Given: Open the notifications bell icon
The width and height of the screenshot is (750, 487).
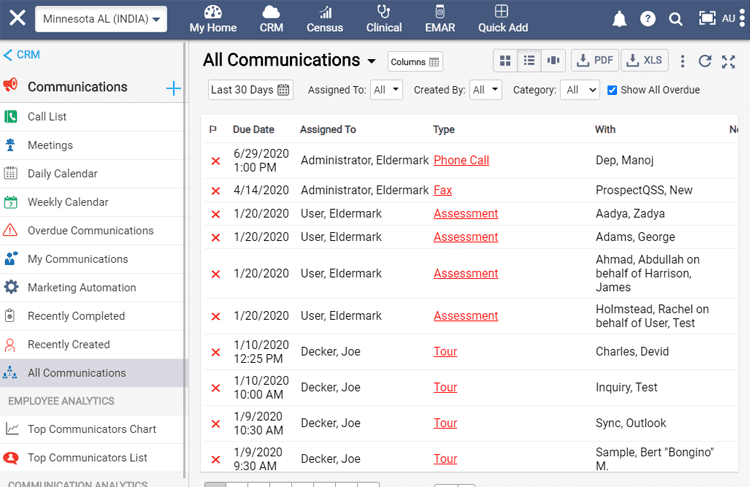Looking at the screenshot, I should click(619, 19).
